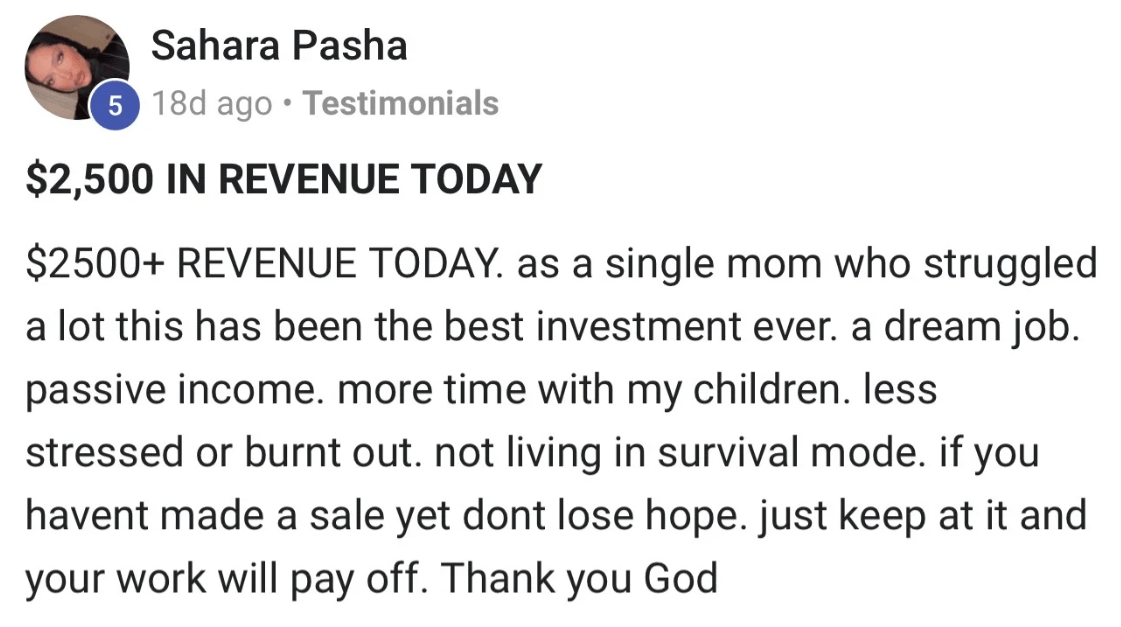The height and width of the screenshot is (627, 1121).
Task: Click the words 'single mom who struggled'
Action: [x=851, y=264]
